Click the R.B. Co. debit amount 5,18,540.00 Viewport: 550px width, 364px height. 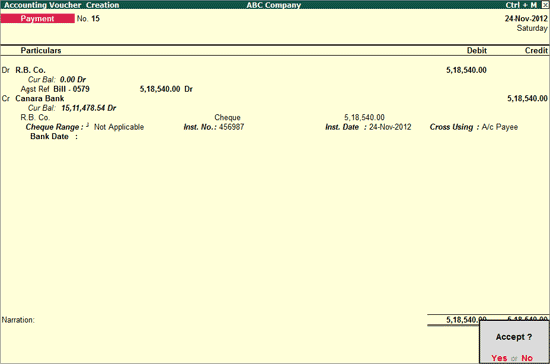[466, 70]
